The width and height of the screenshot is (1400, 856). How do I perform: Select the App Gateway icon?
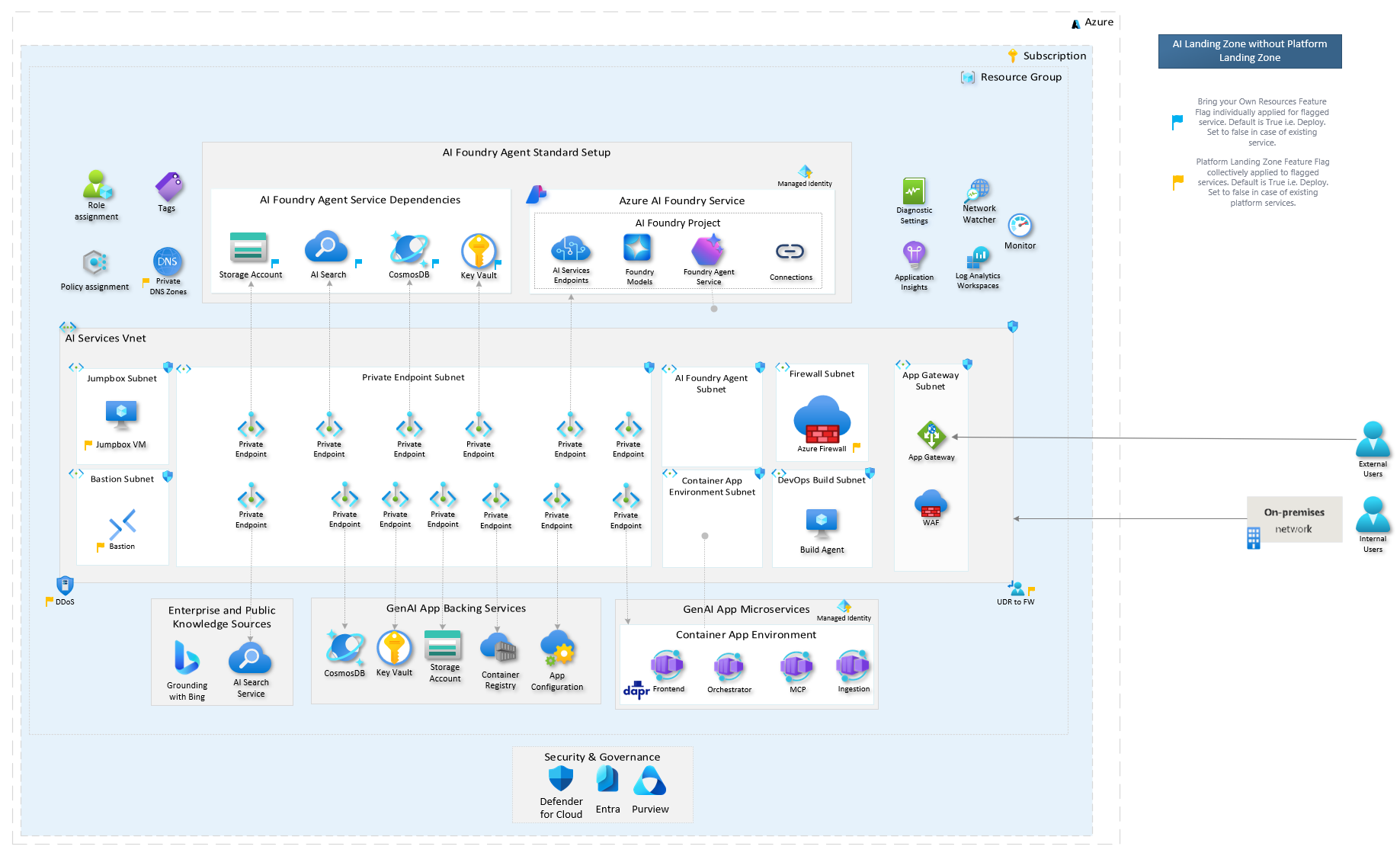click(931, 436)
